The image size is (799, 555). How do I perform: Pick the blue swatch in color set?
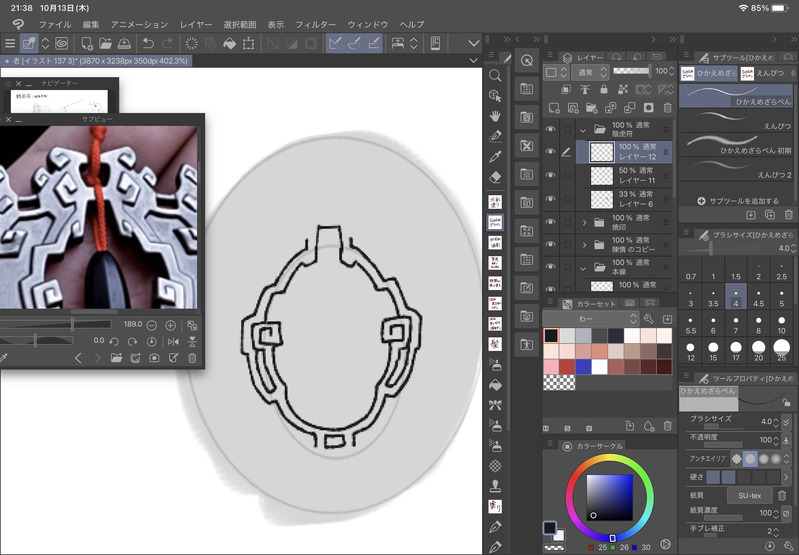pyautogui.click(x=583, y=367)
